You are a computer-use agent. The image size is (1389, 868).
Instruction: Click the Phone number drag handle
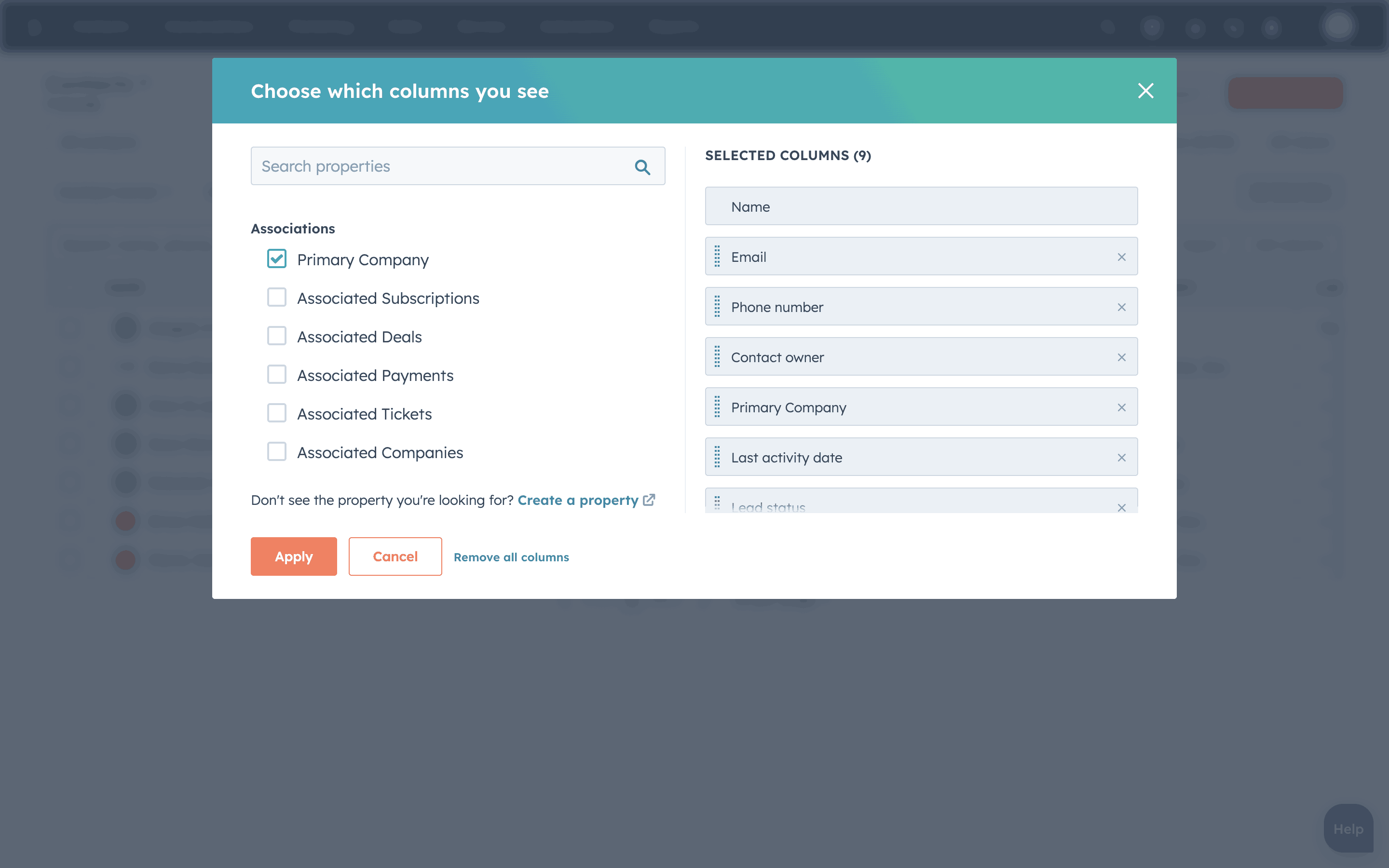[717, 307]
